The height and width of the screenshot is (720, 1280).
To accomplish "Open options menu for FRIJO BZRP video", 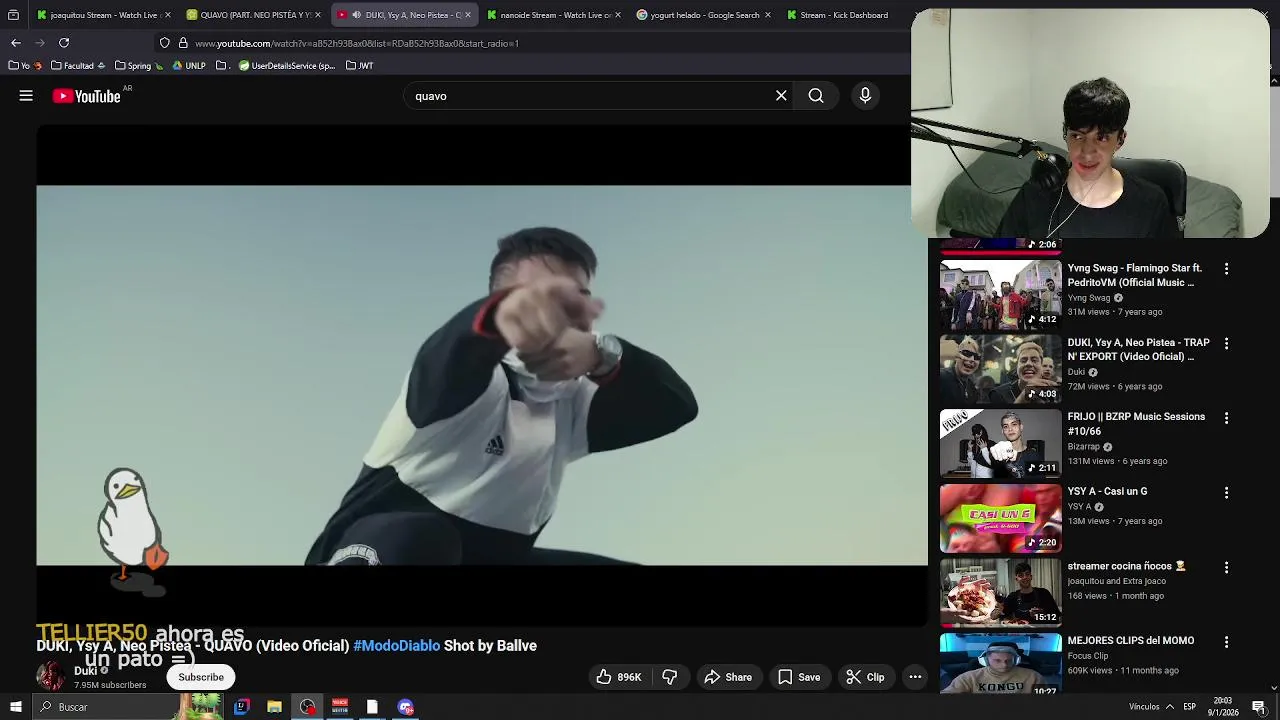I will pos(1226,418).
